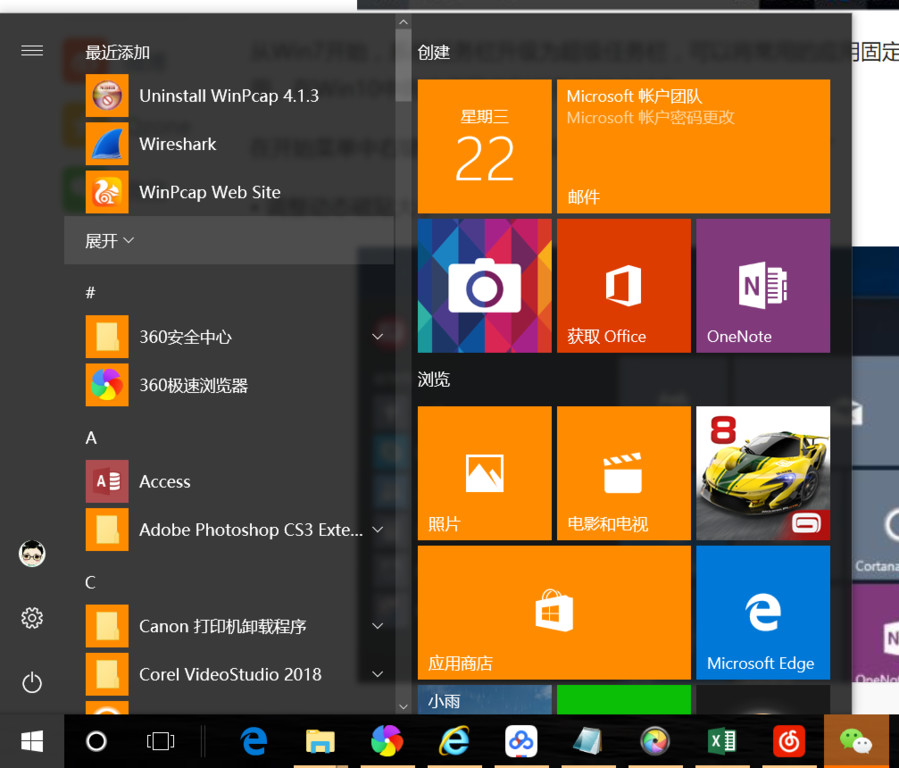This screenshot has width=899, height=768.
Task: Open the Uninstall WinPcap 4.1.3 icon
Action: (x=107, y=96)
